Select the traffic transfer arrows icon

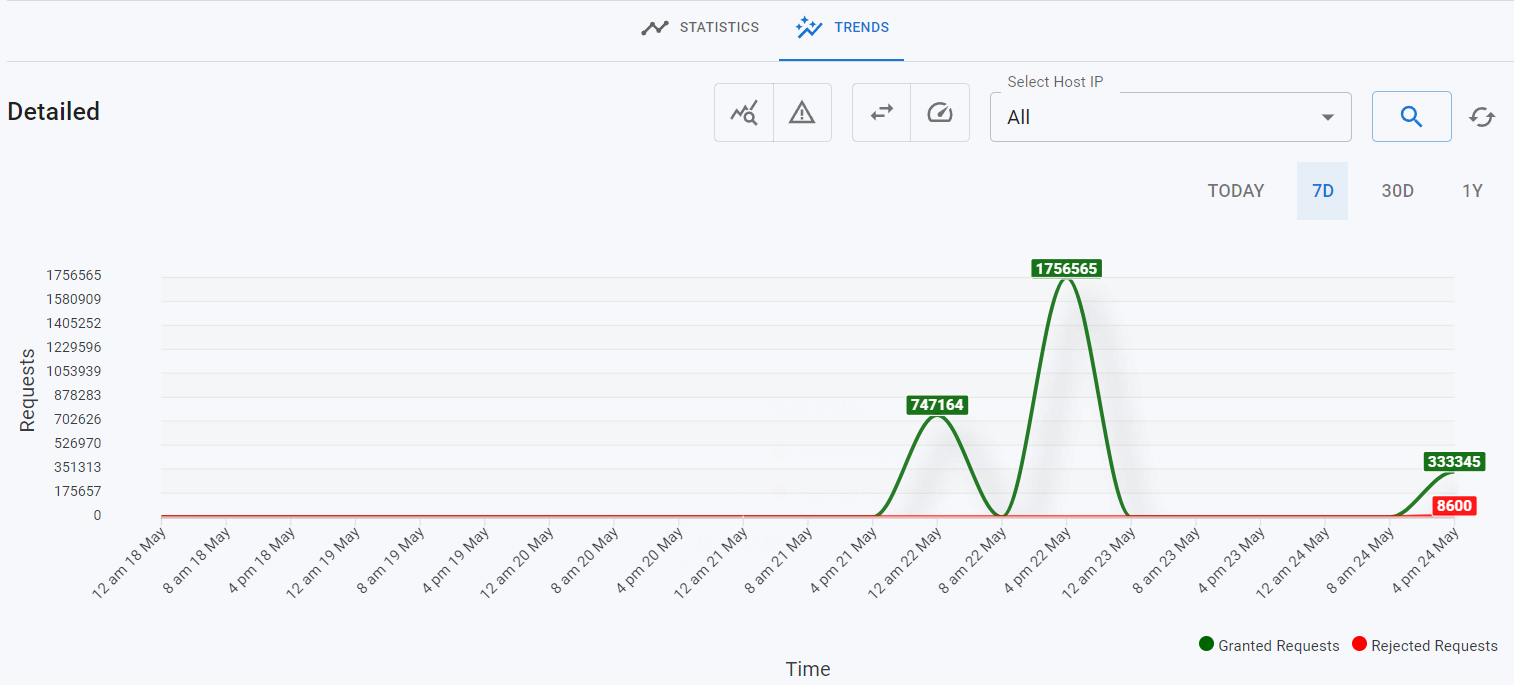(881, 112)
